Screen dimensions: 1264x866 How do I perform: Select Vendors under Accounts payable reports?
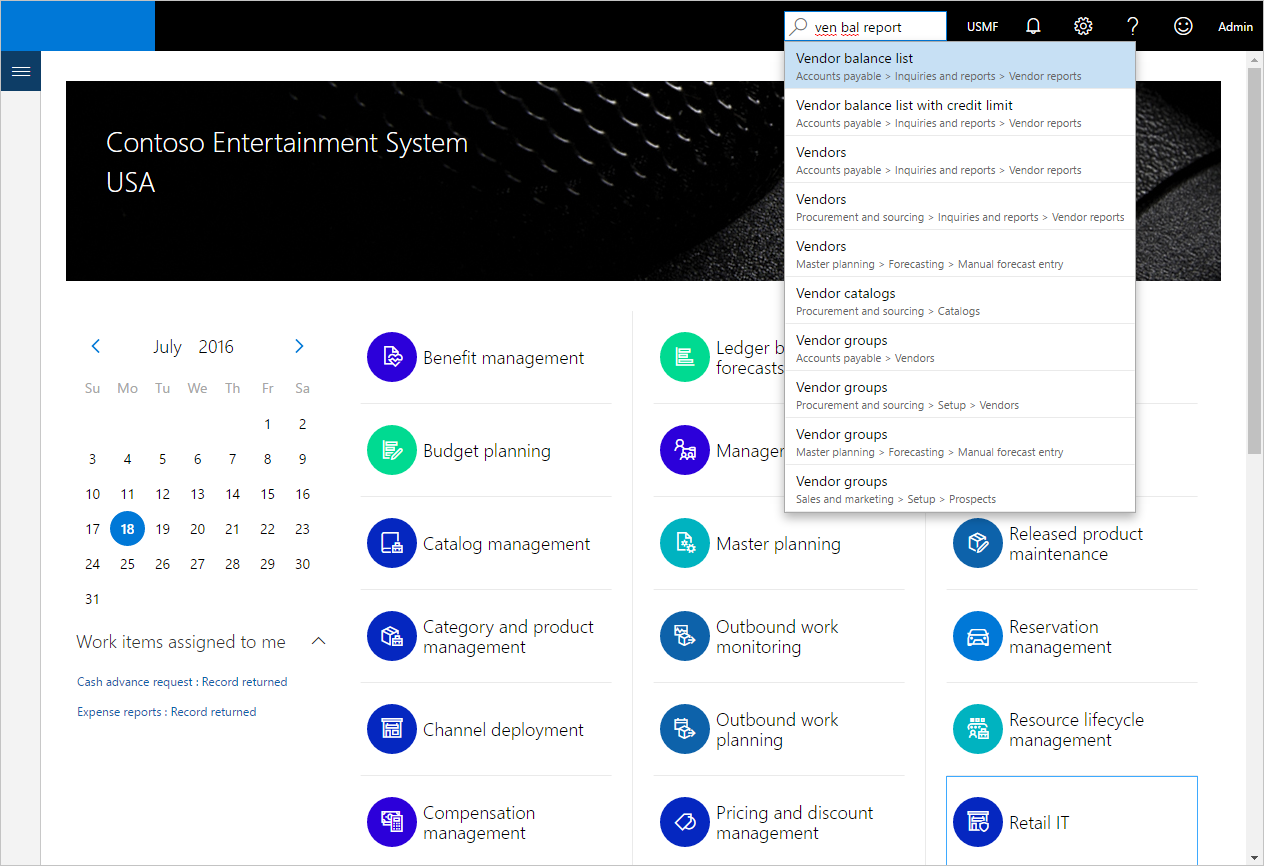960,160
